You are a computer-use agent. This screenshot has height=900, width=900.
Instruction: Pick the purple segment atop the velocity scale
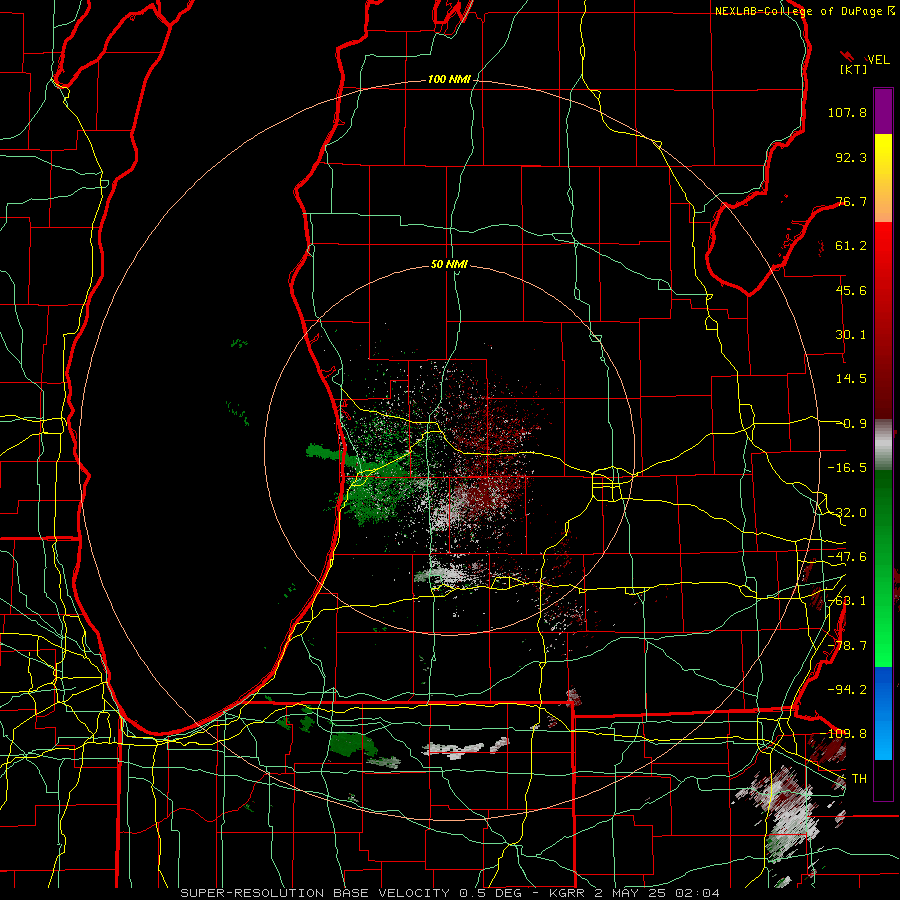(x=883, y=111)
